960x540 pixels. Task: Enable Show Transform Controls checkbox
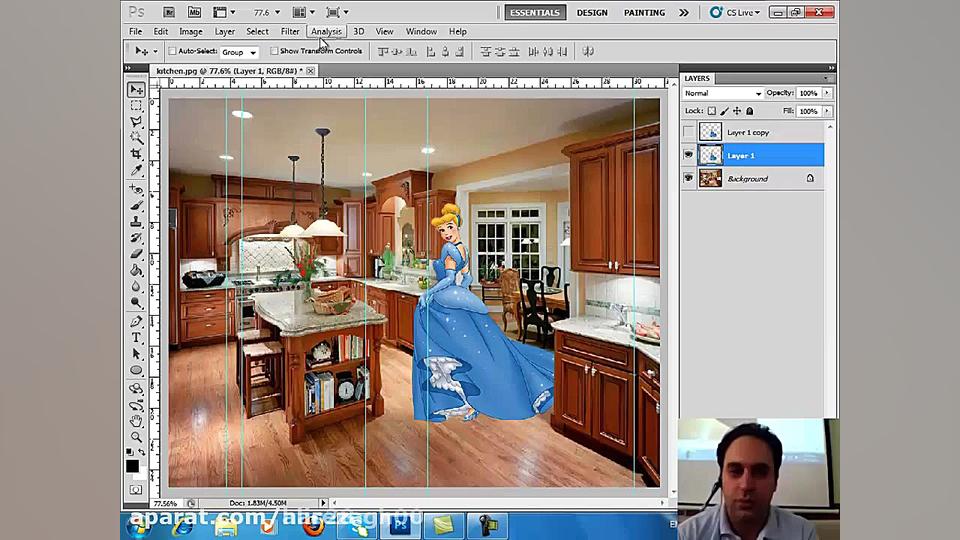[274, 51]
